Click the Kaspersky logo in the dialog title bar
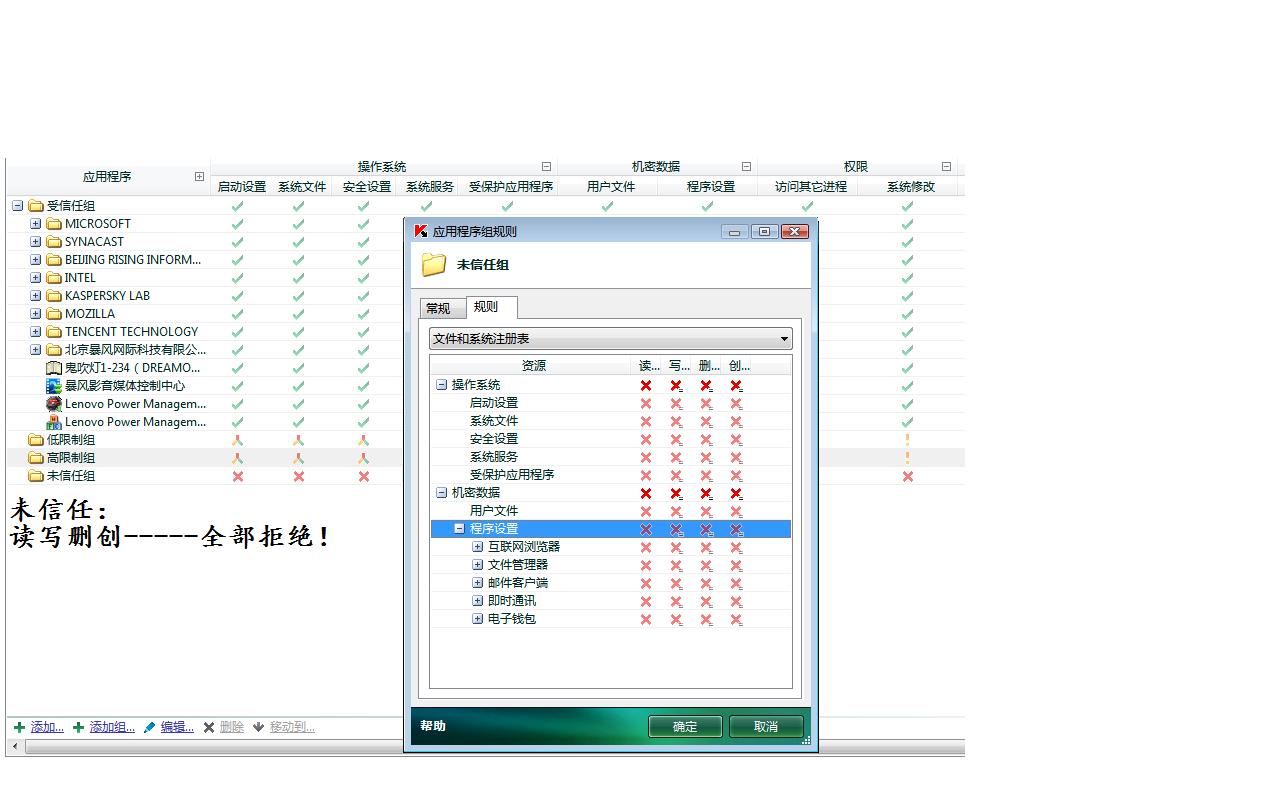Viewport: 1280px width, 800px height. (x=421, y=231)
